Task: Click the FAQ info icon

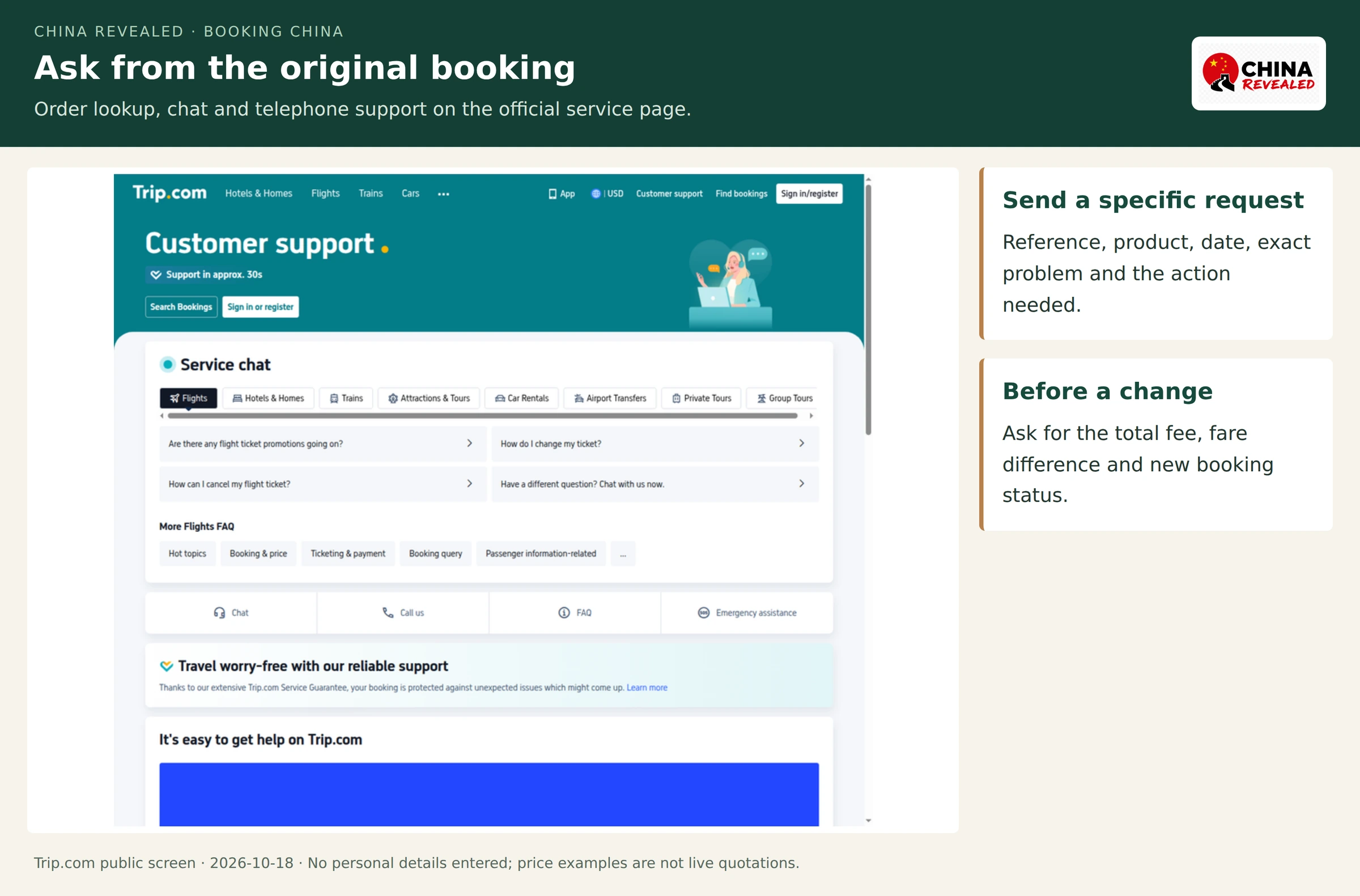Action: [x=564, y=613]
